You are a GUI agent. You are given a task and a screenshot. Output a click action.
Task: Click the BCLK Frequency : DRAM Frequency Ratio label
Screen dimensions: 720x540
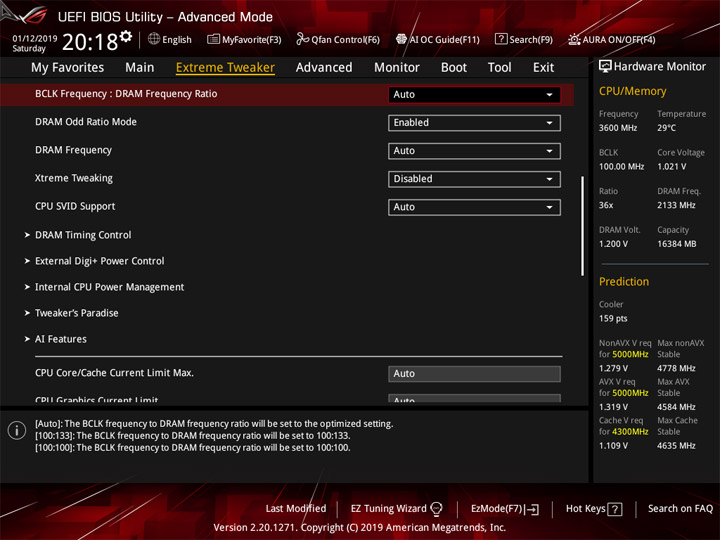pyautogui.click(x=126, y=94)
